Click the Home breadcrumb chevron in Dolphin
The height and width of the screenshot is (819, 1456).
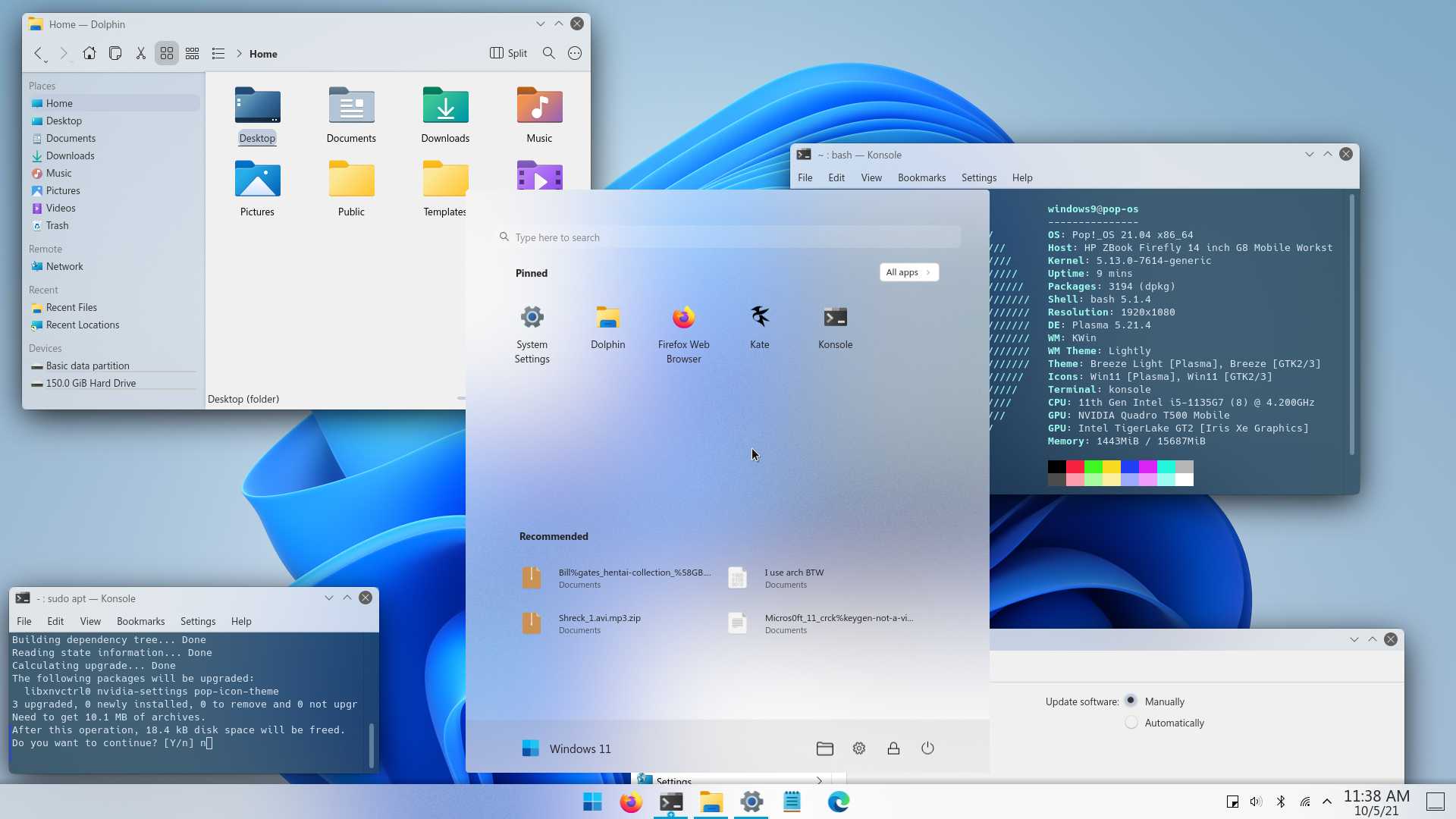click(x=239, y=54)
